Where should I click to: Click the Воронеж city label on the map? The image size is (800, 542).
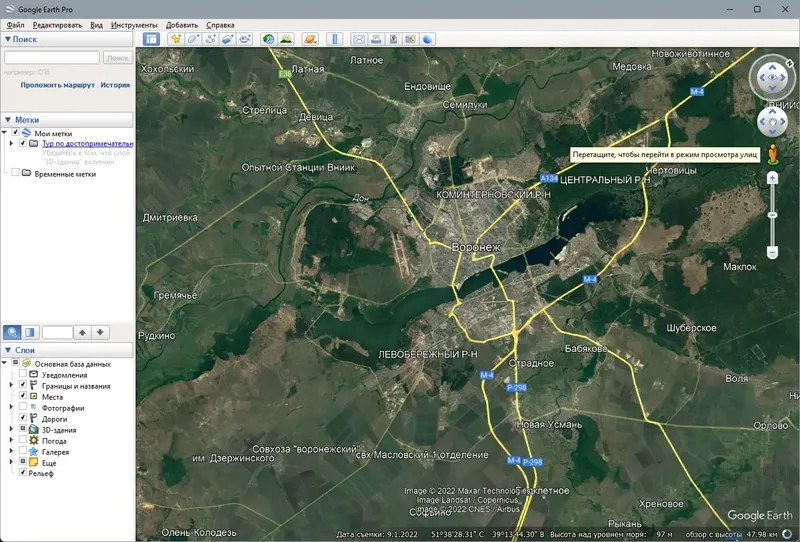coord(477,247)
